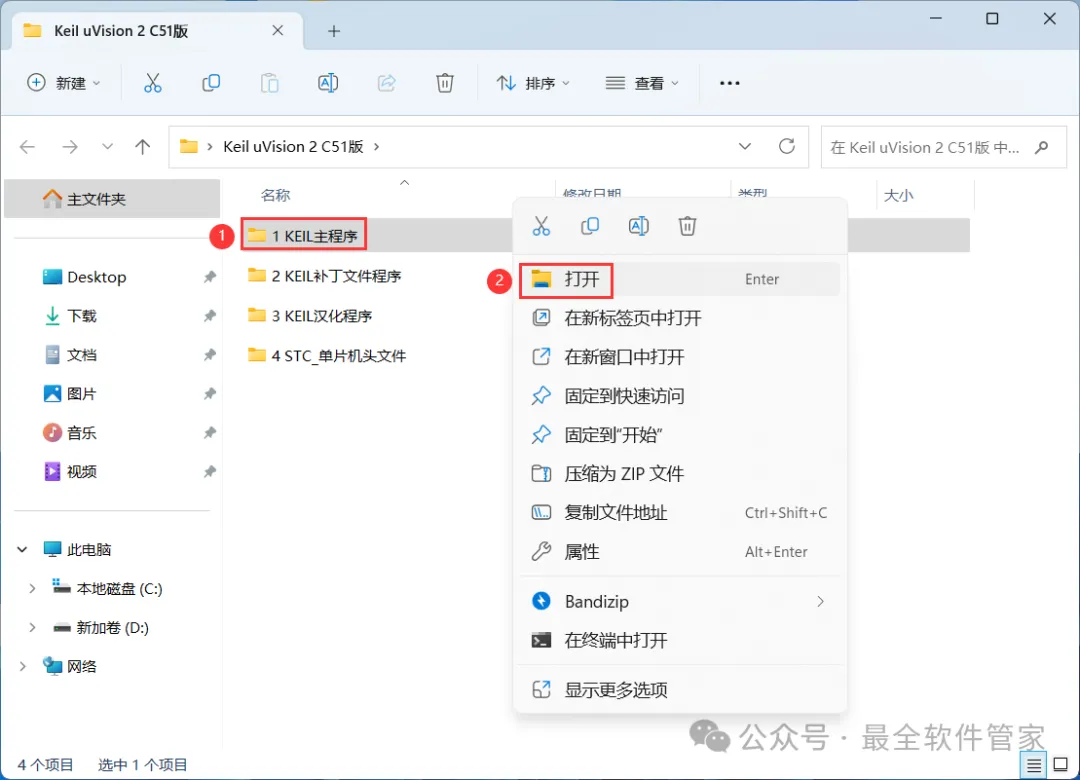Click Cut icon in the context menu
The height and width of the screenshot is (780, 1080).
click(x=541, y=226)
